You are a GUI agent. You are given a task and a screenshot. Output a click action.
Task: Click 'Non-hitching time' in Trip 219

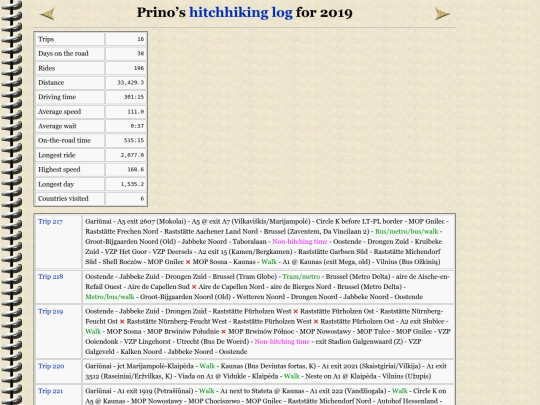[x=282, y=341]
